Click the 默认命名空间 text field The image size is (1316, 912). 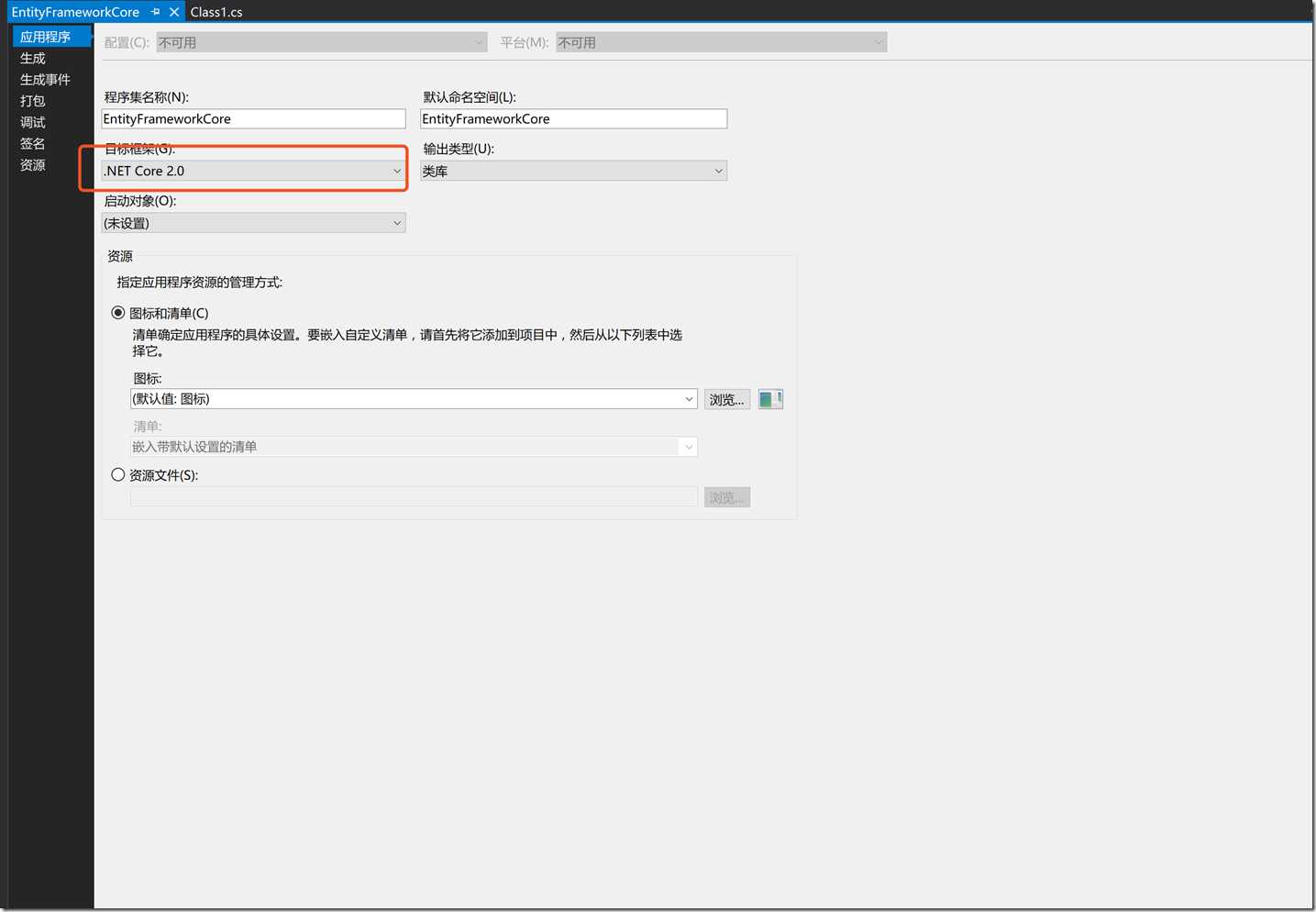(573, 119)
